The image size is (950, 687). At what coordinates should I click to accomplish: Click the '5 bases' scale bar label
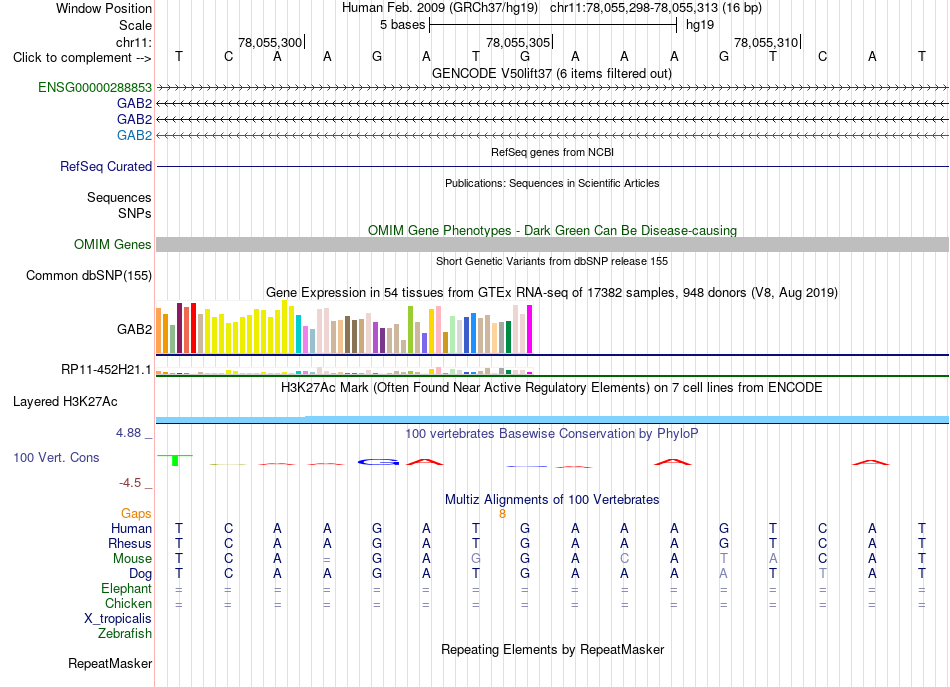(402, 25)
